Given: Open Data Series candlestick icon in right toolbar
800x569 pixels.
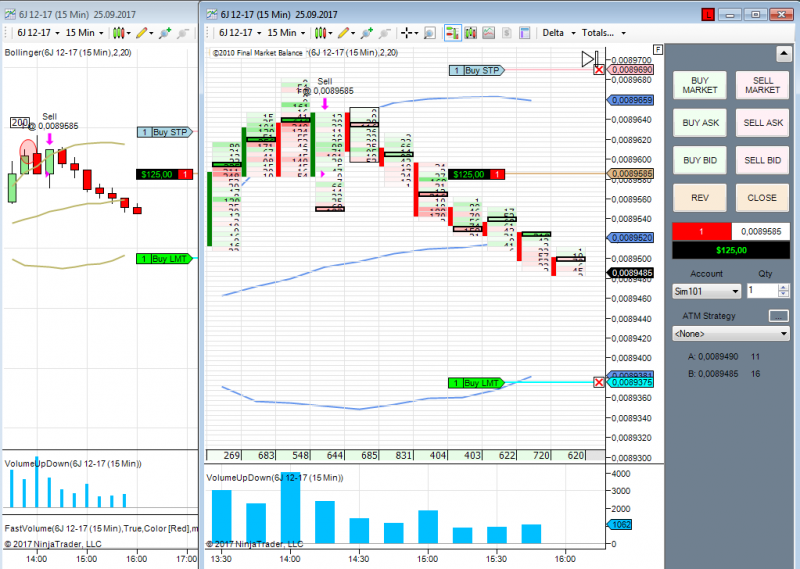Looking at the screenshot, I should pyautogui.click(x=470, y=33).
